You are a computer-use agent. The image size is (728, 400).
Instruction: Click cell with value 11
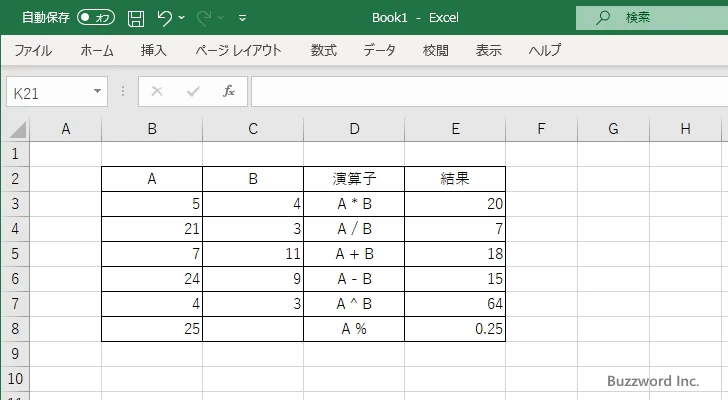click(x=253, y=254)
